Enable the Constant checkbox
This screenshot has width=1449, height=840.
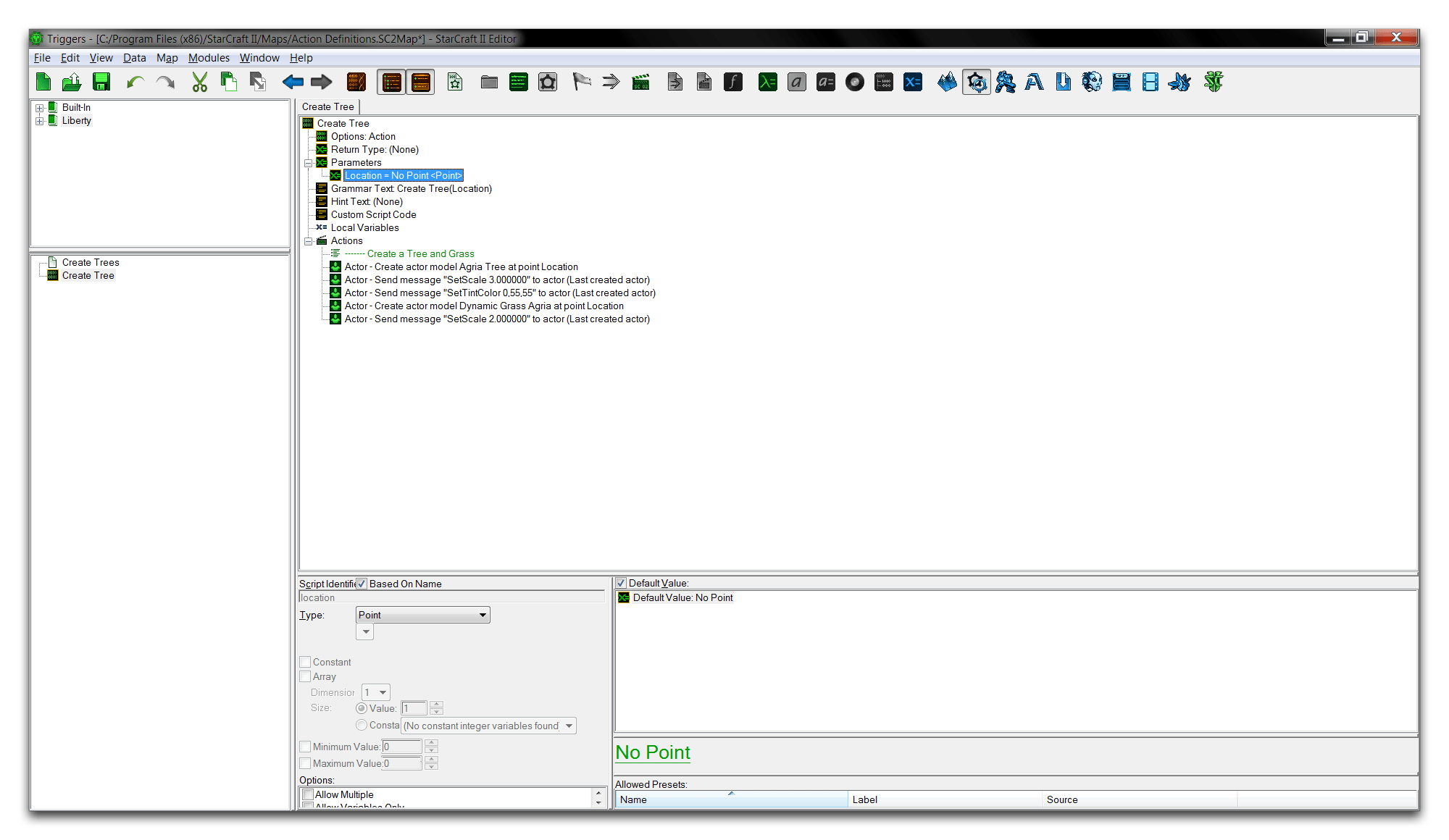[x=306, y=662]
